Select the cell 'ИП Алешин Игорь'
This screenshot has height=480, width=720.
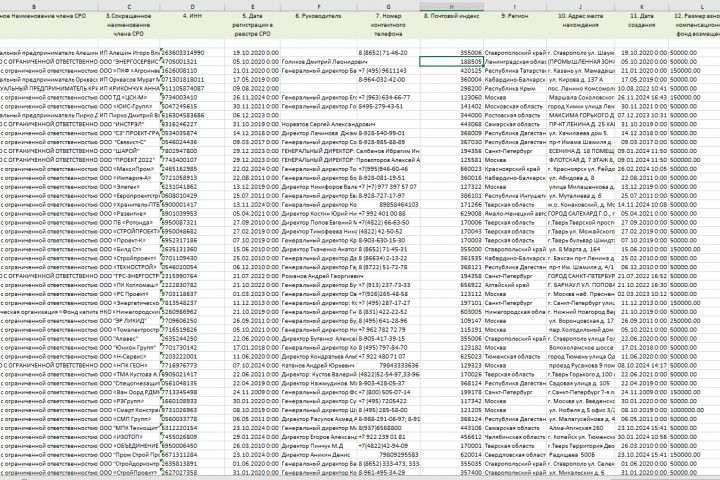[x=129, y=53]
